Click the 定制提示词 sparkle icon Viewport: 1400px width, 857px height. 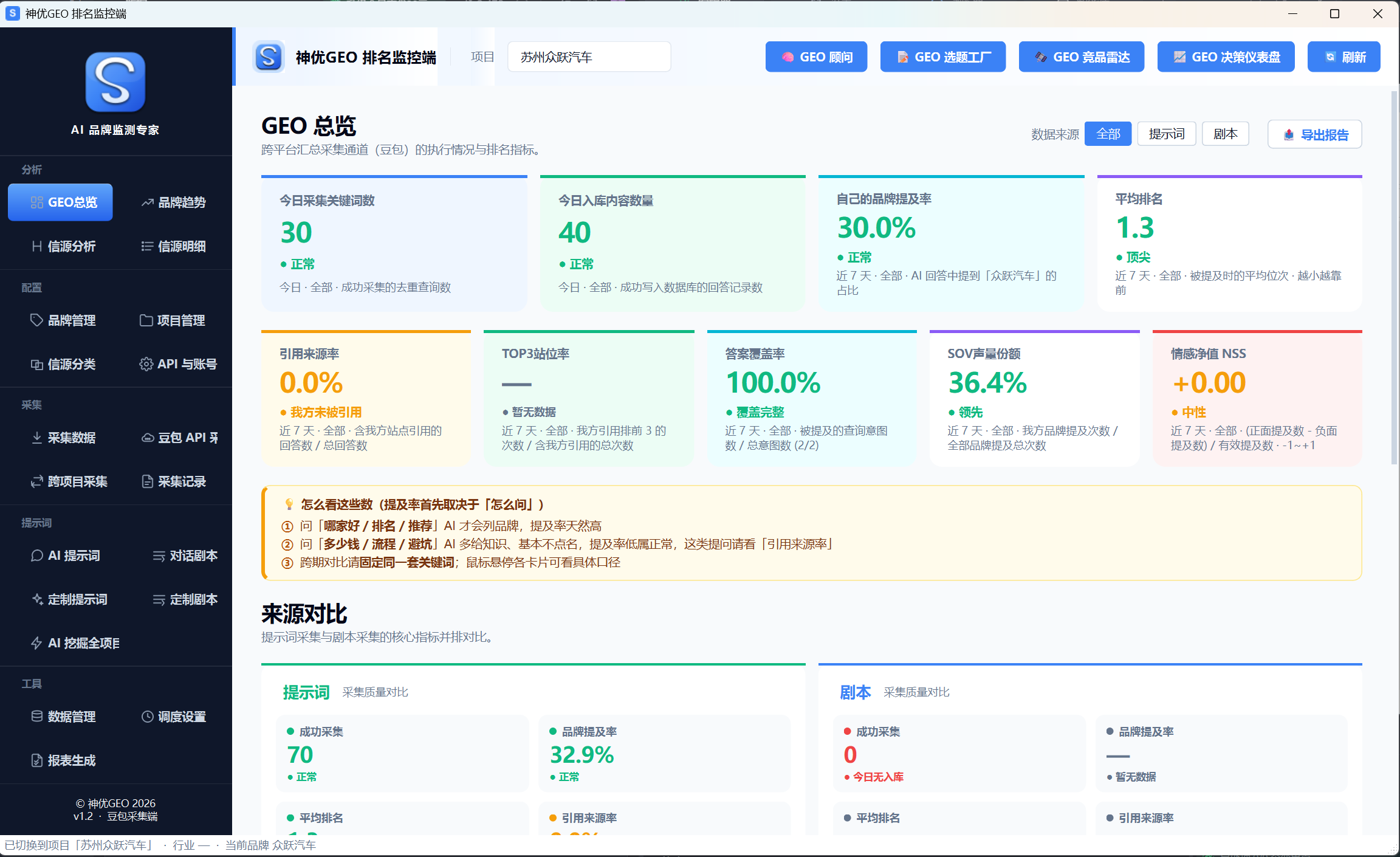pos(36,599)
